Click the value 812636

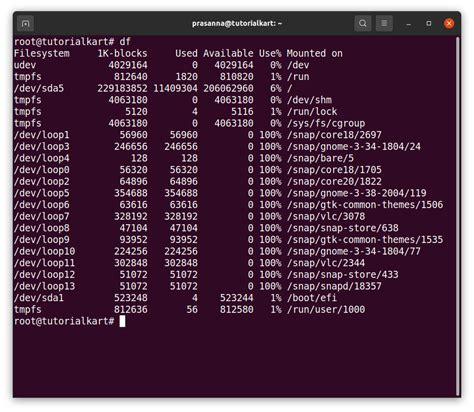[131, 310]
